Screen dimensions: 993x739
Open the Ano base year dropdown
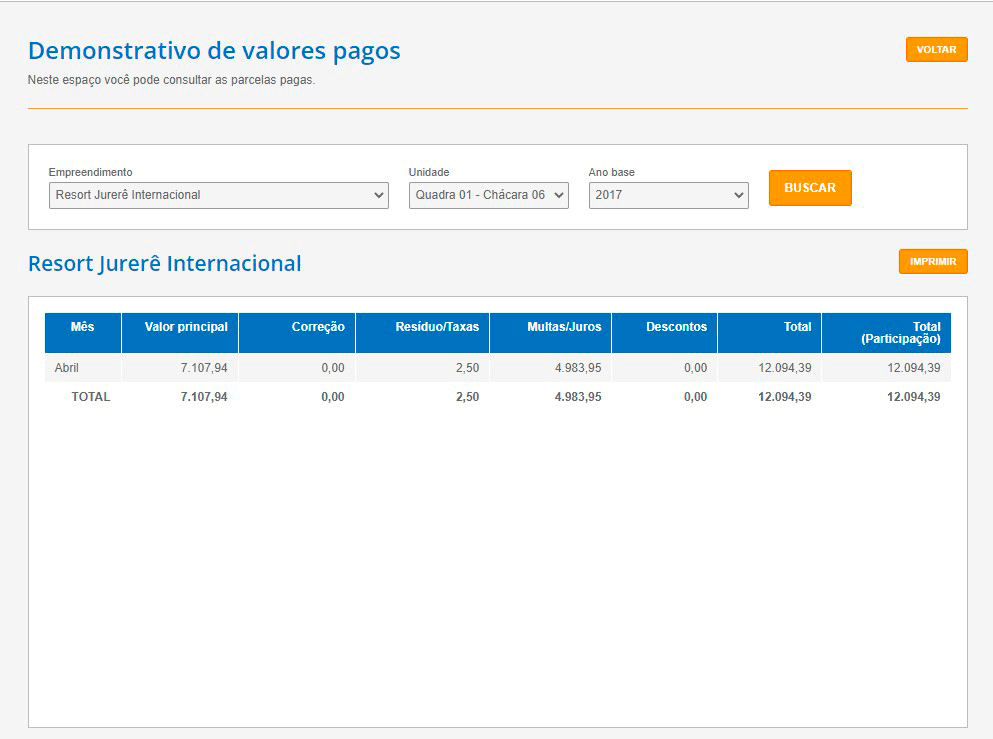point(668,195)
